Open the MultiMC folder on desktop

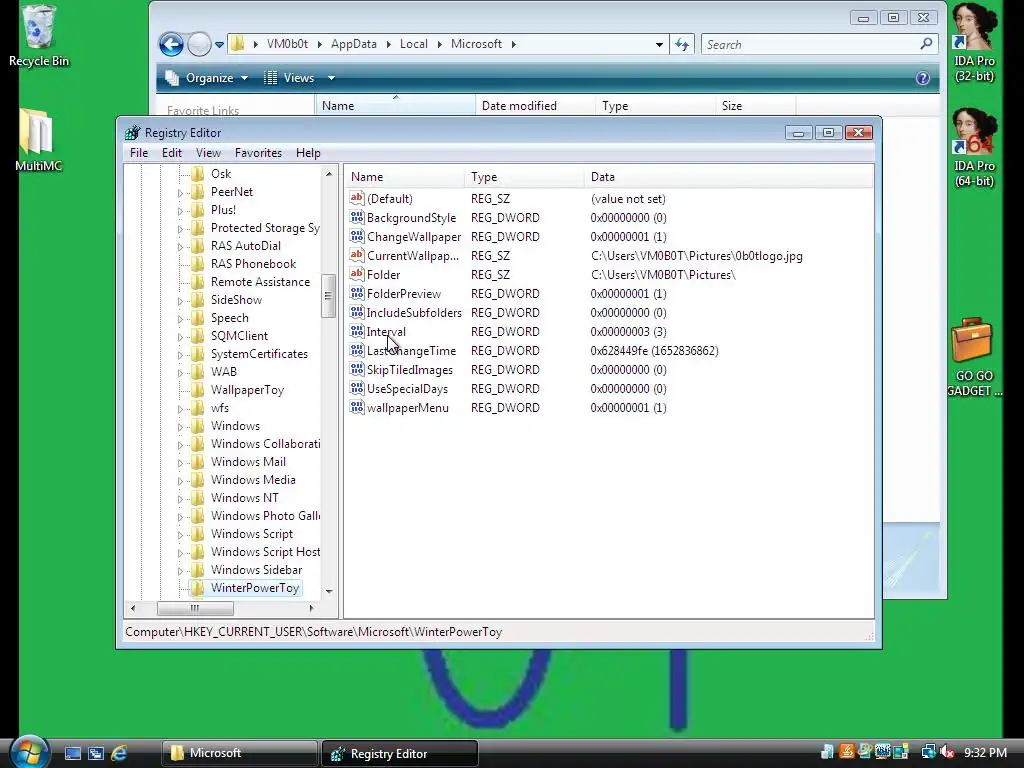pos(39,140)
